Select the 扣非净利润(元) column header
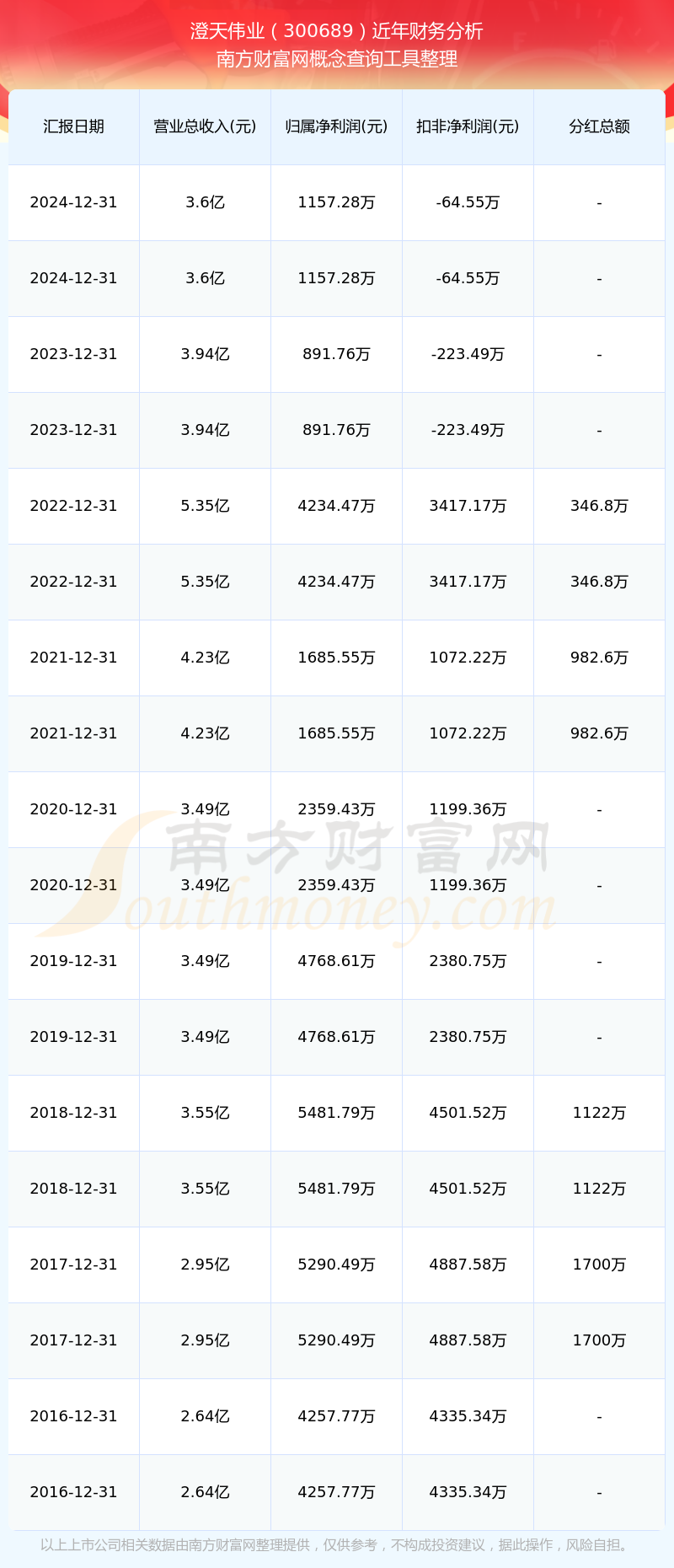Screen dimensions: 674x1568 tap(468, 126)
